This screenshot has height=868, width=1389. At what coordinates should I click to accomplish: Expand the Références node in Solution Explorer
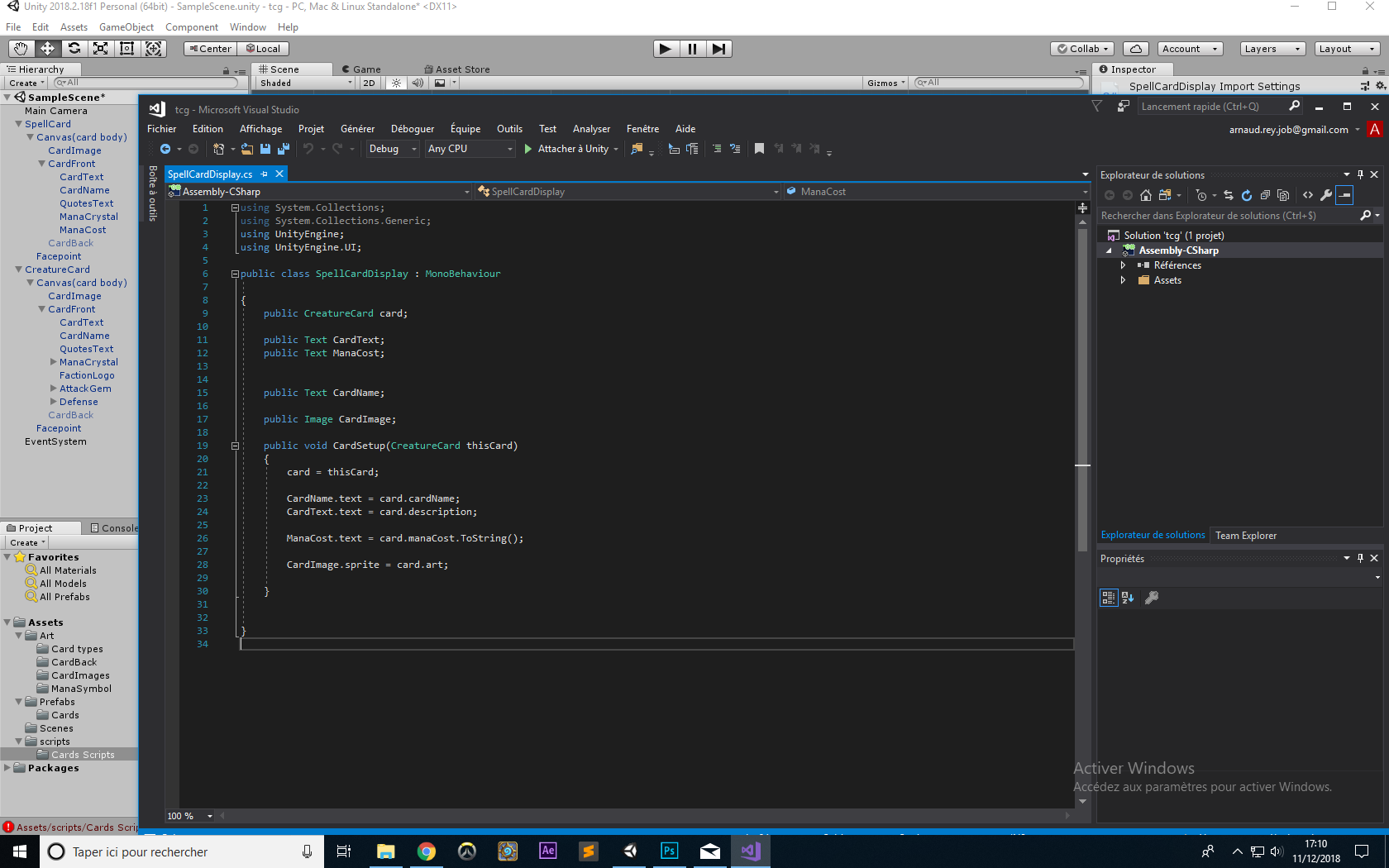[1124, 265]
